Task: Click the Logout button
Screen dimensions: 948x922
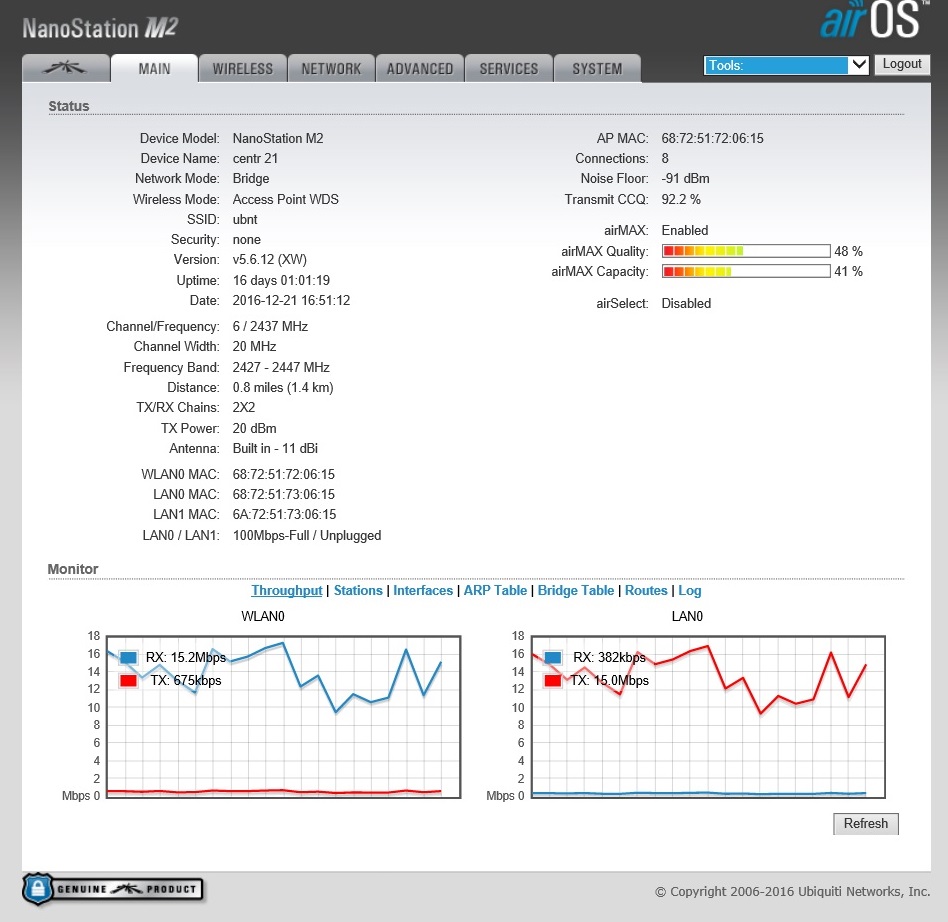Action: point(901,64)
